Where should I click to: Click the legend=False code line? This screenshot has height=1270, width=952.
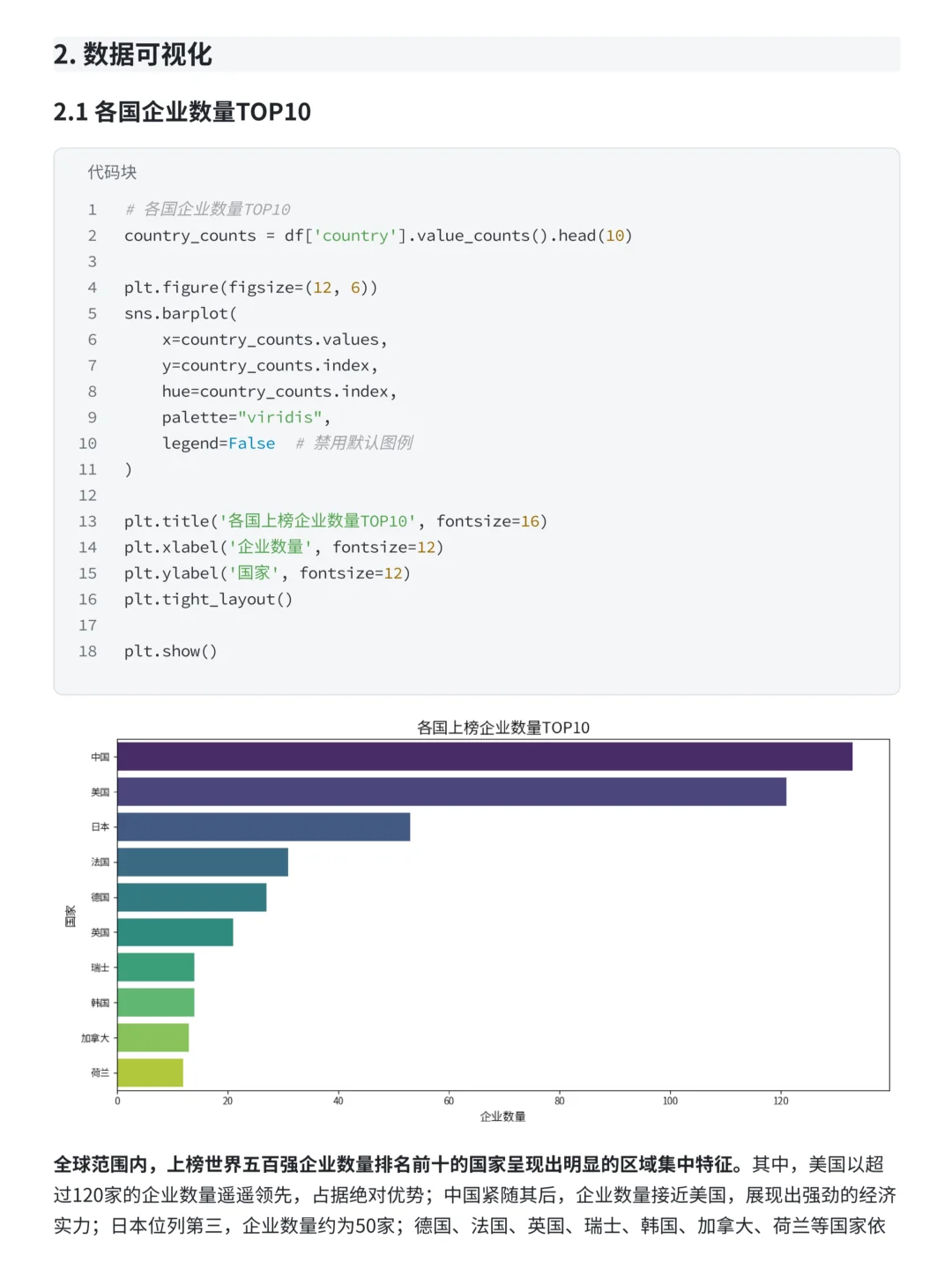pos(219,443)
